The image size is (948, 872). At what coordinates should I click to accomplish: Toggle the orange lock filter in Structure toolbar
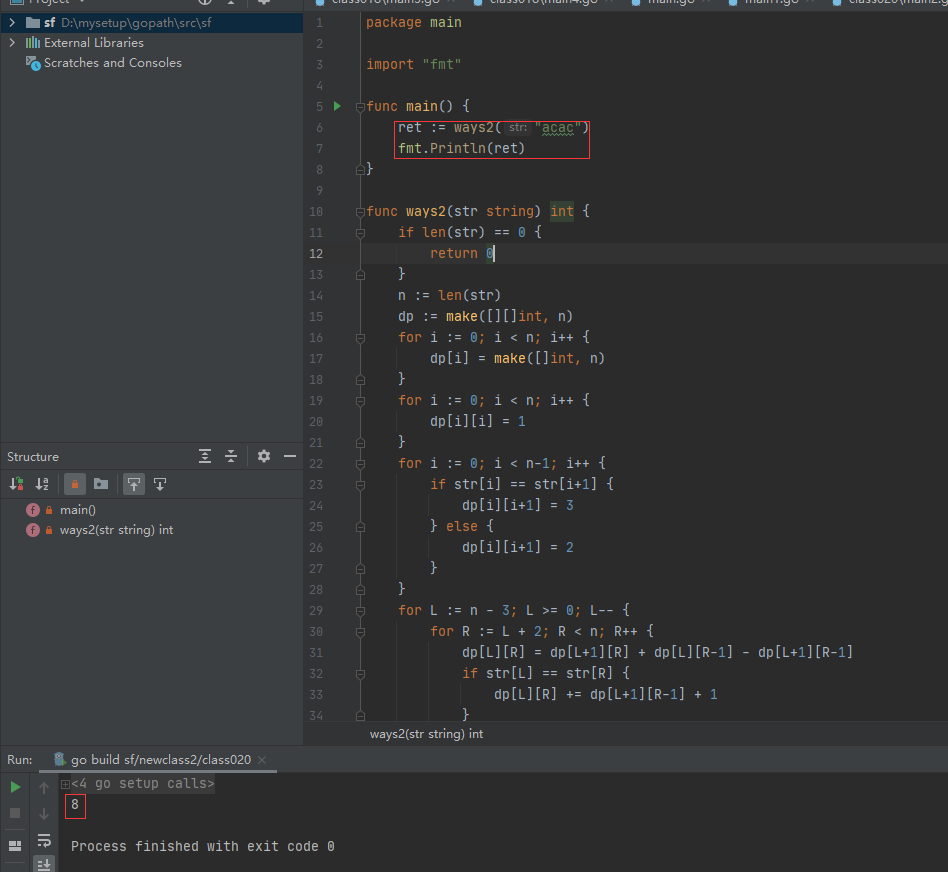[x=75, y=484]
